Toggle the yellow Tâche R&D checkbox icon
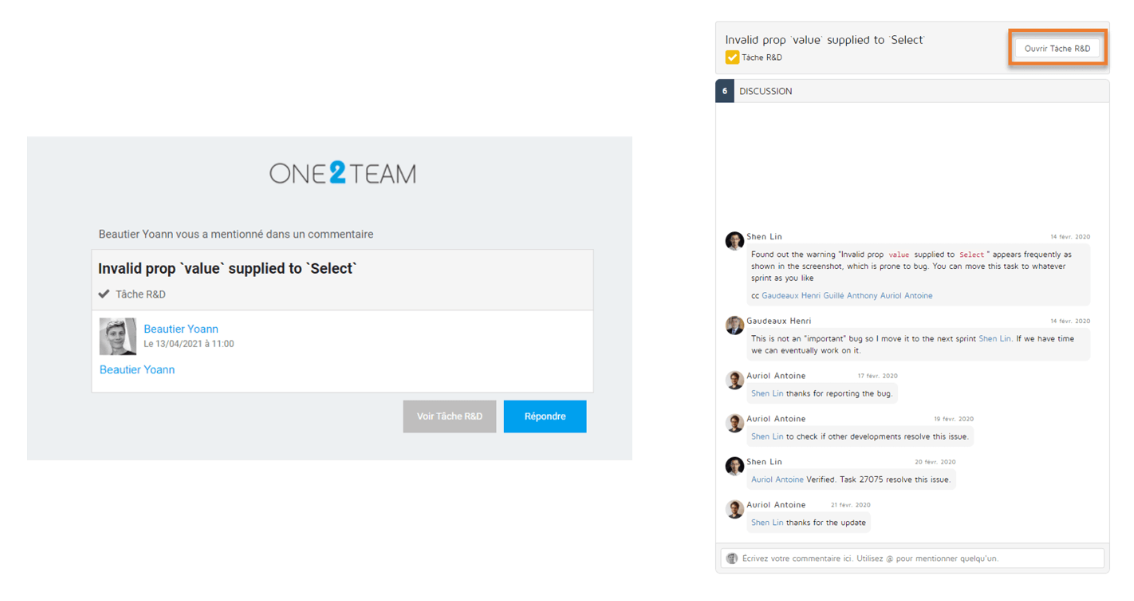This screenshot has height=601, width=1134. click(x=732, y=58)
